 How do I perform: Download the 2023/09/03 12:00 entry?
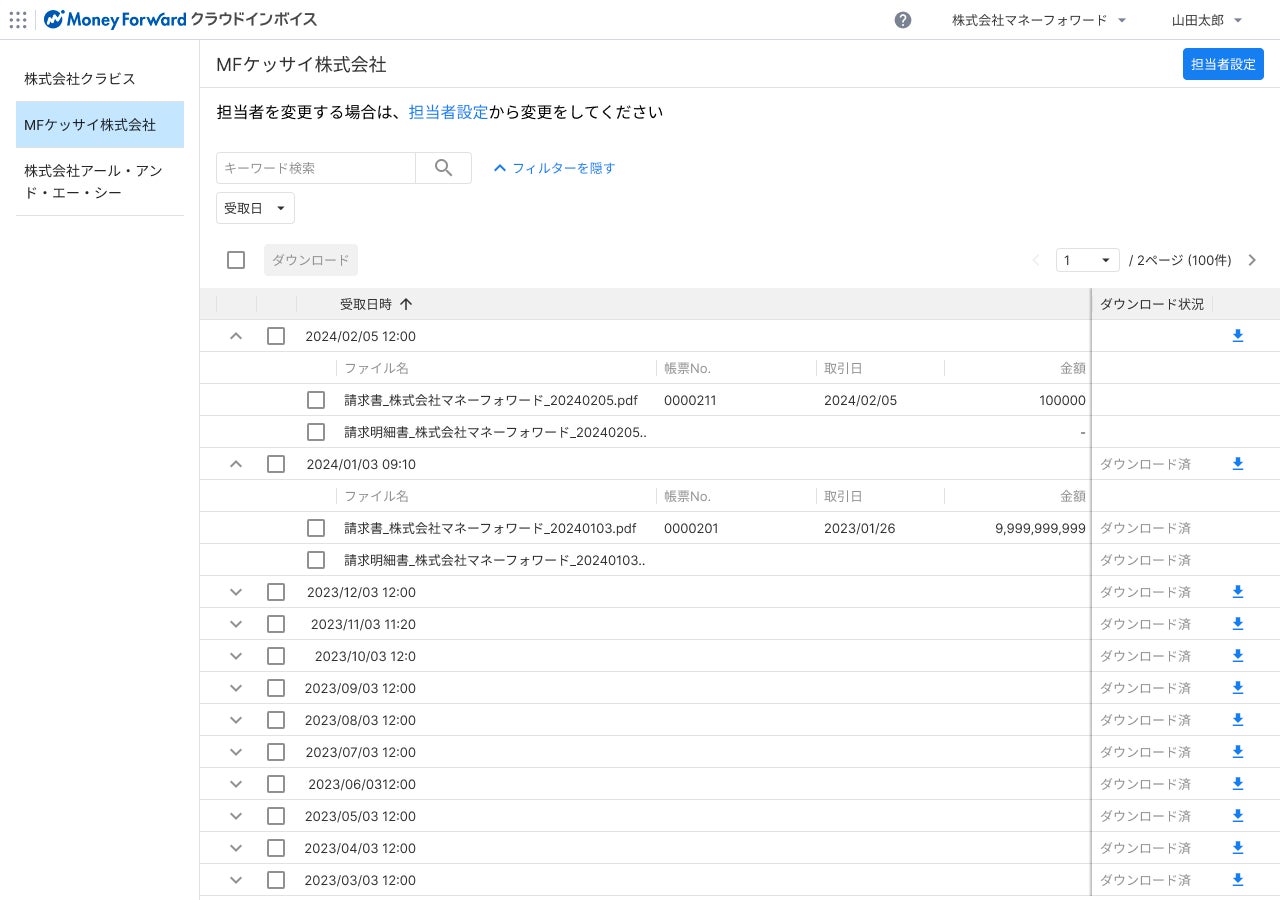pos(1237,688)
